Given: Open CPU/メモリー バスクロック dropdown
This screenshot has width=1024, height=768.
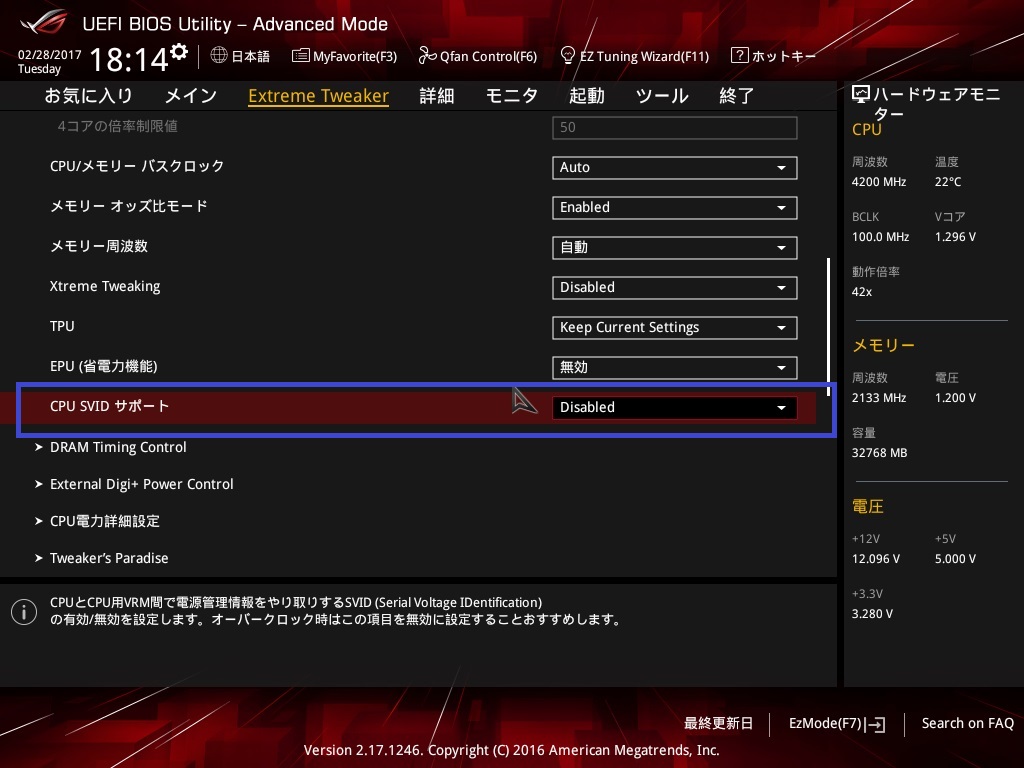Looking at the screenshot, I should click(x=675, y=168).
